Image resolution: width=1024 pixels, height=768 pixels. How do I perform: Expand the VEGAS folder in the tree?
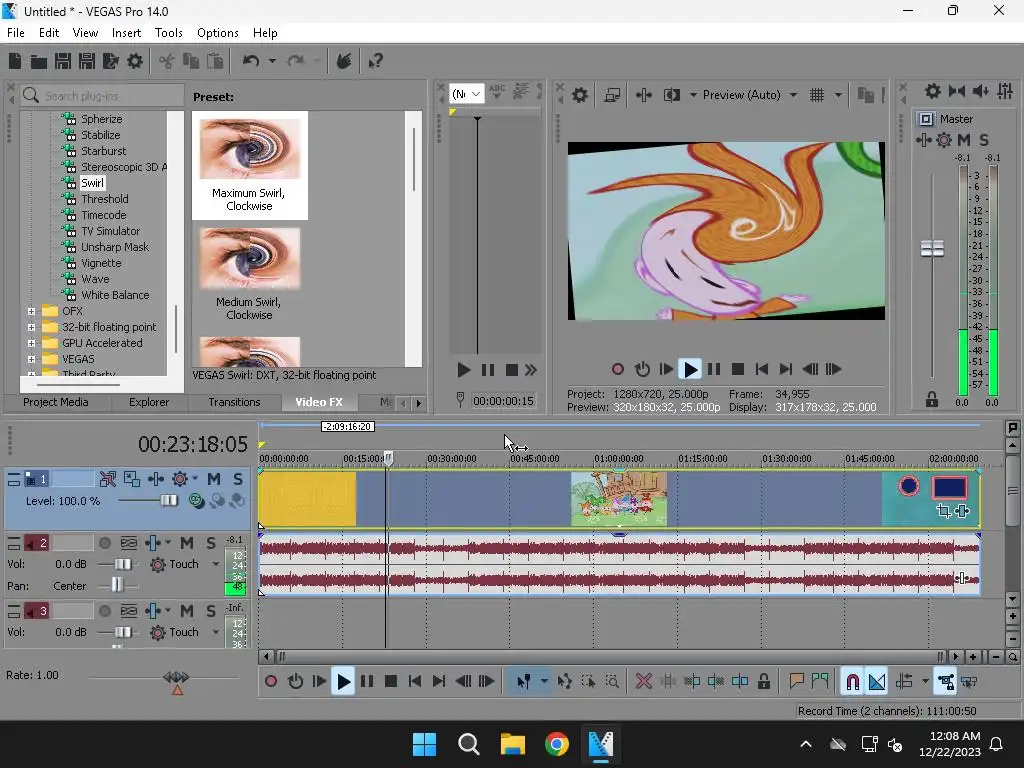pyautogui.click(x=31, y=359)
